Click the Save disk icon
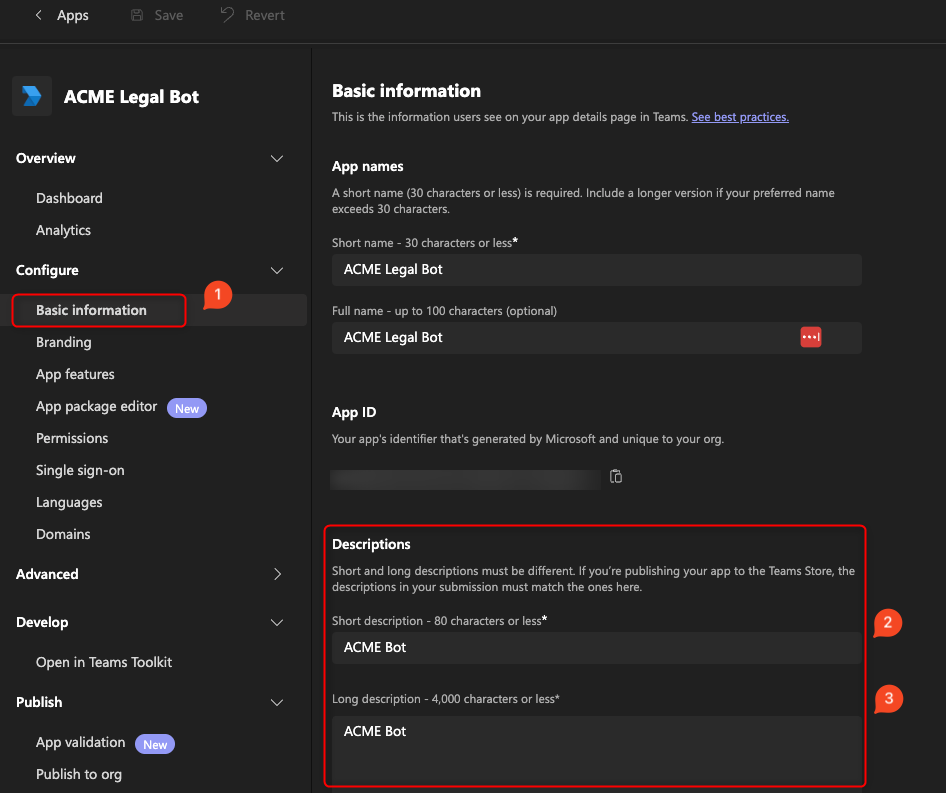The height and width of the screenshot is (793, 946). click(x=137, y=15)
